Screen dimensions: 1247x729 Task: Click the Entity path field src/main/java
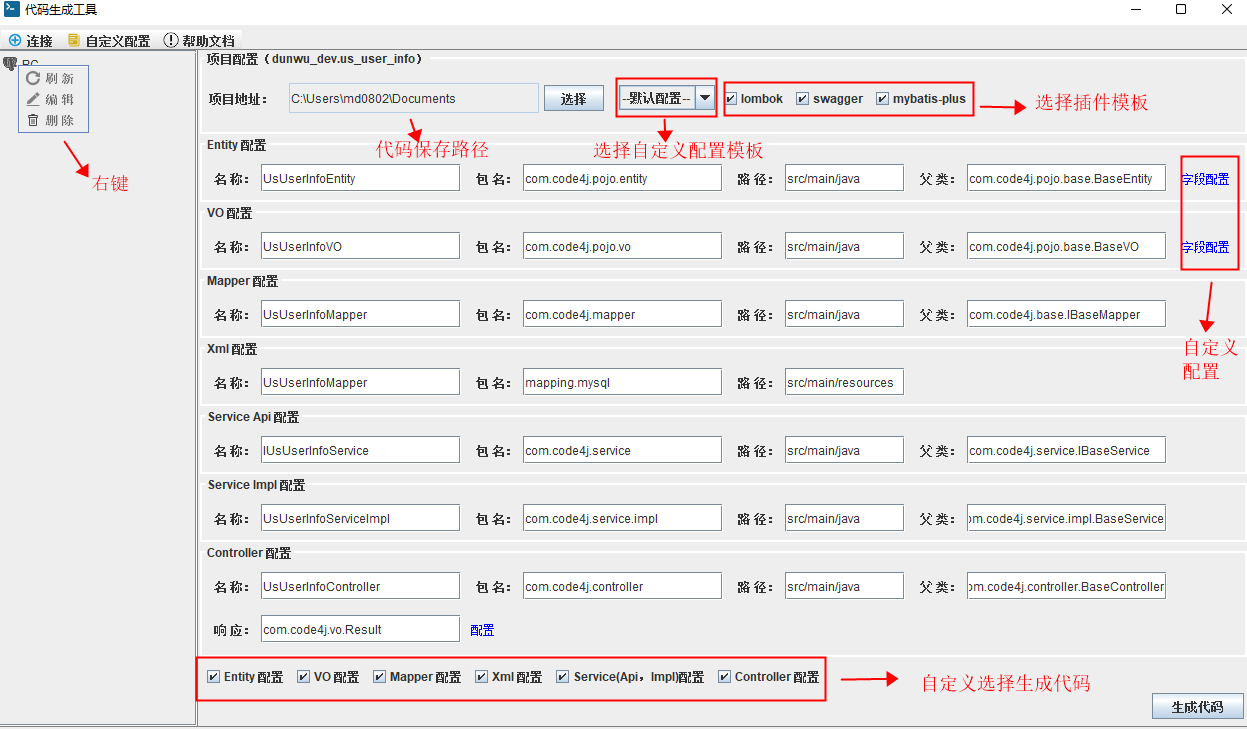(x=844, y=178)
